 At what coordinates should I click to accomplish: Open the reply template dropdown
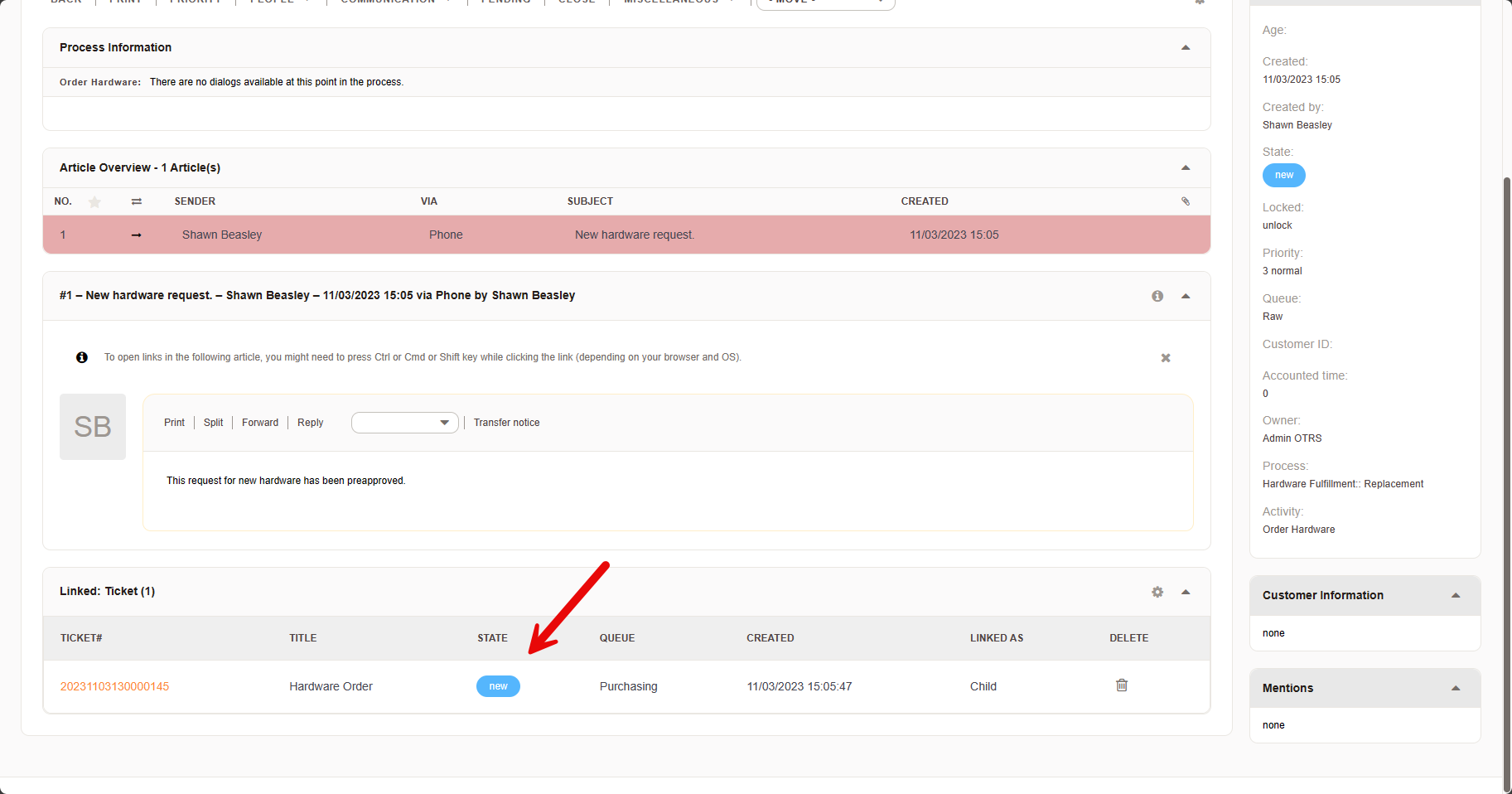404,423
